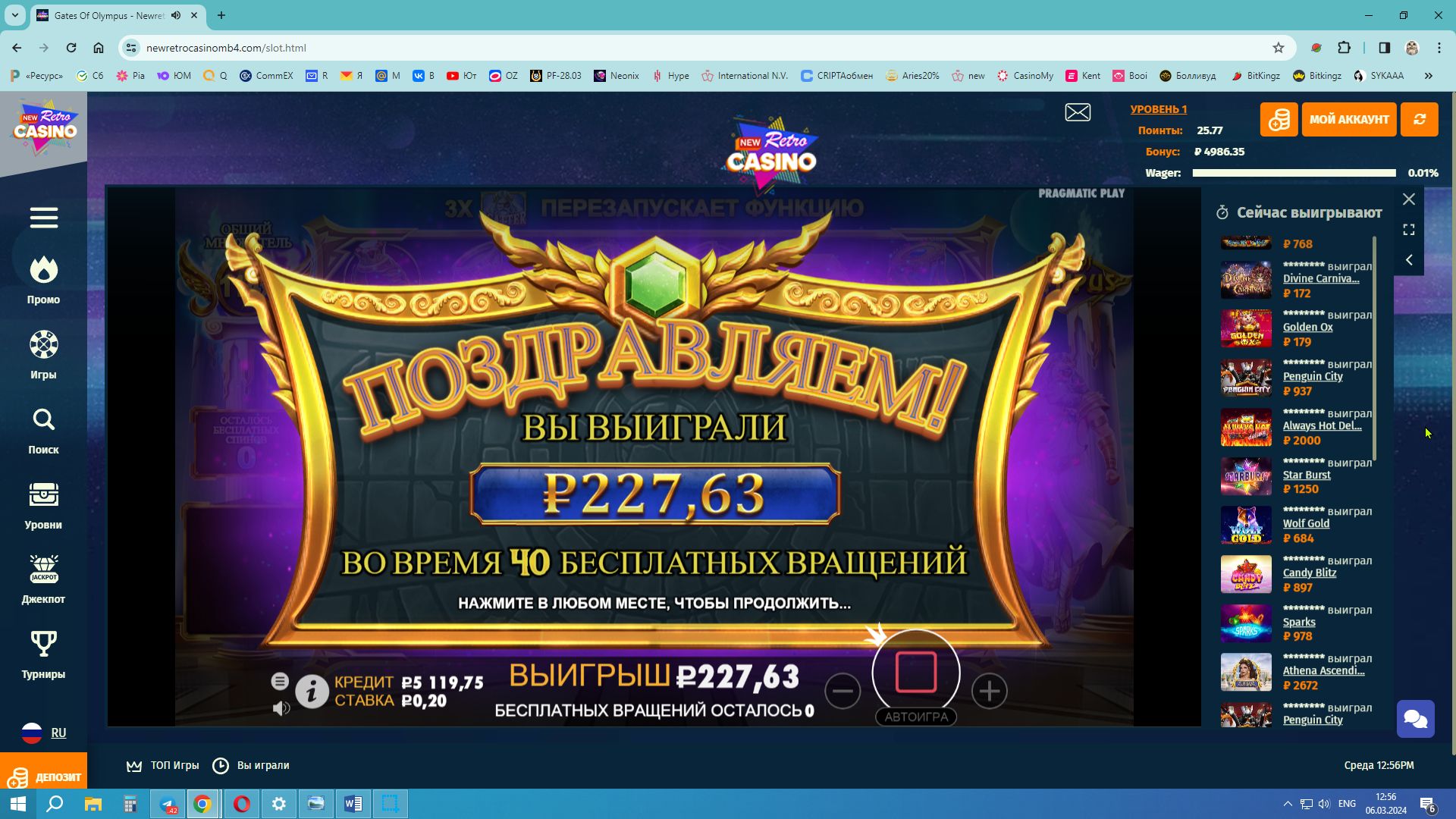Screen dimensions: 1456x819
Task: Click the АВТОИГРА autoplay button
Action: [916, 717]
